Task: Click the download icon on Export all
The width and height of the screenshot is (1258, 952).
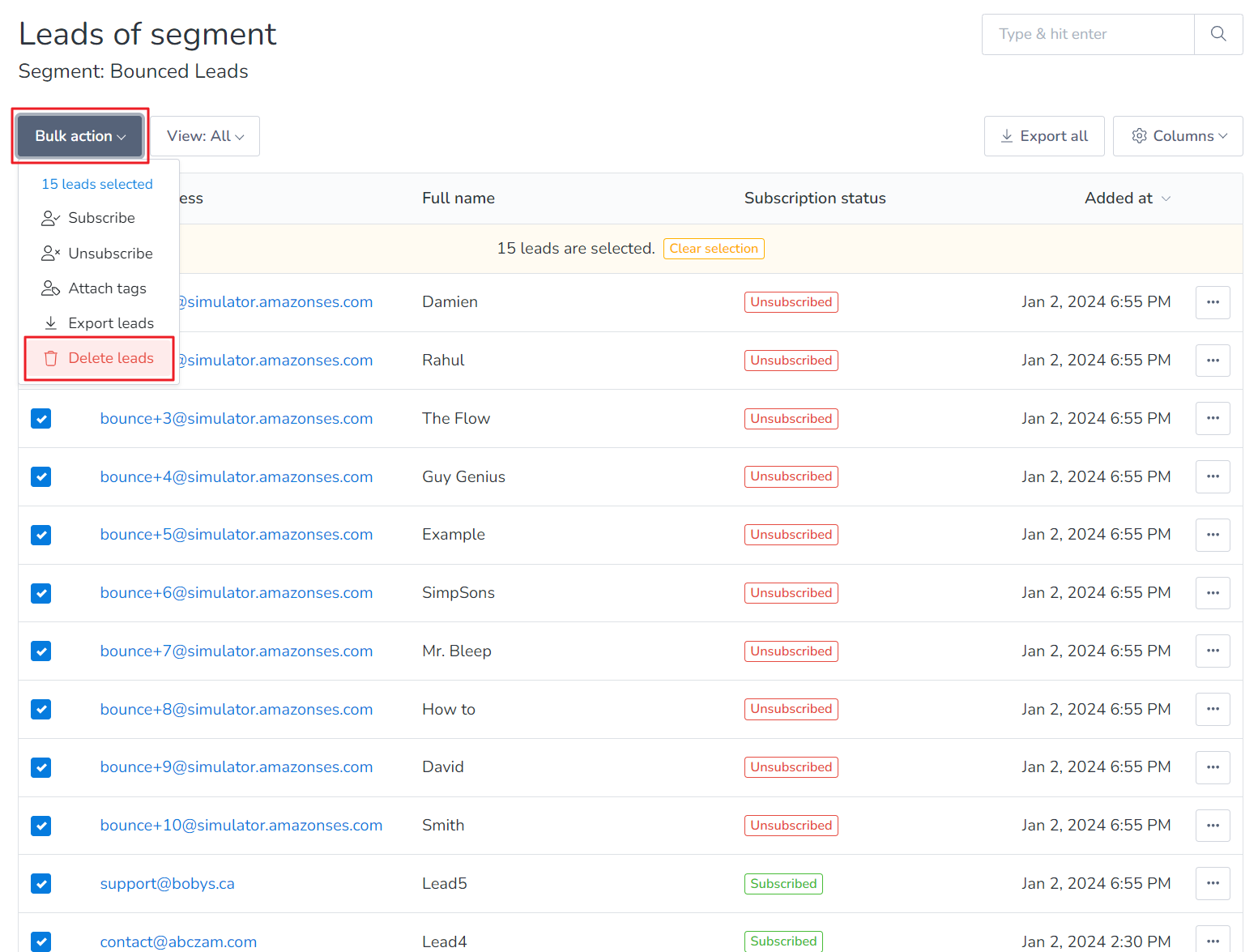Action: 1007,136
